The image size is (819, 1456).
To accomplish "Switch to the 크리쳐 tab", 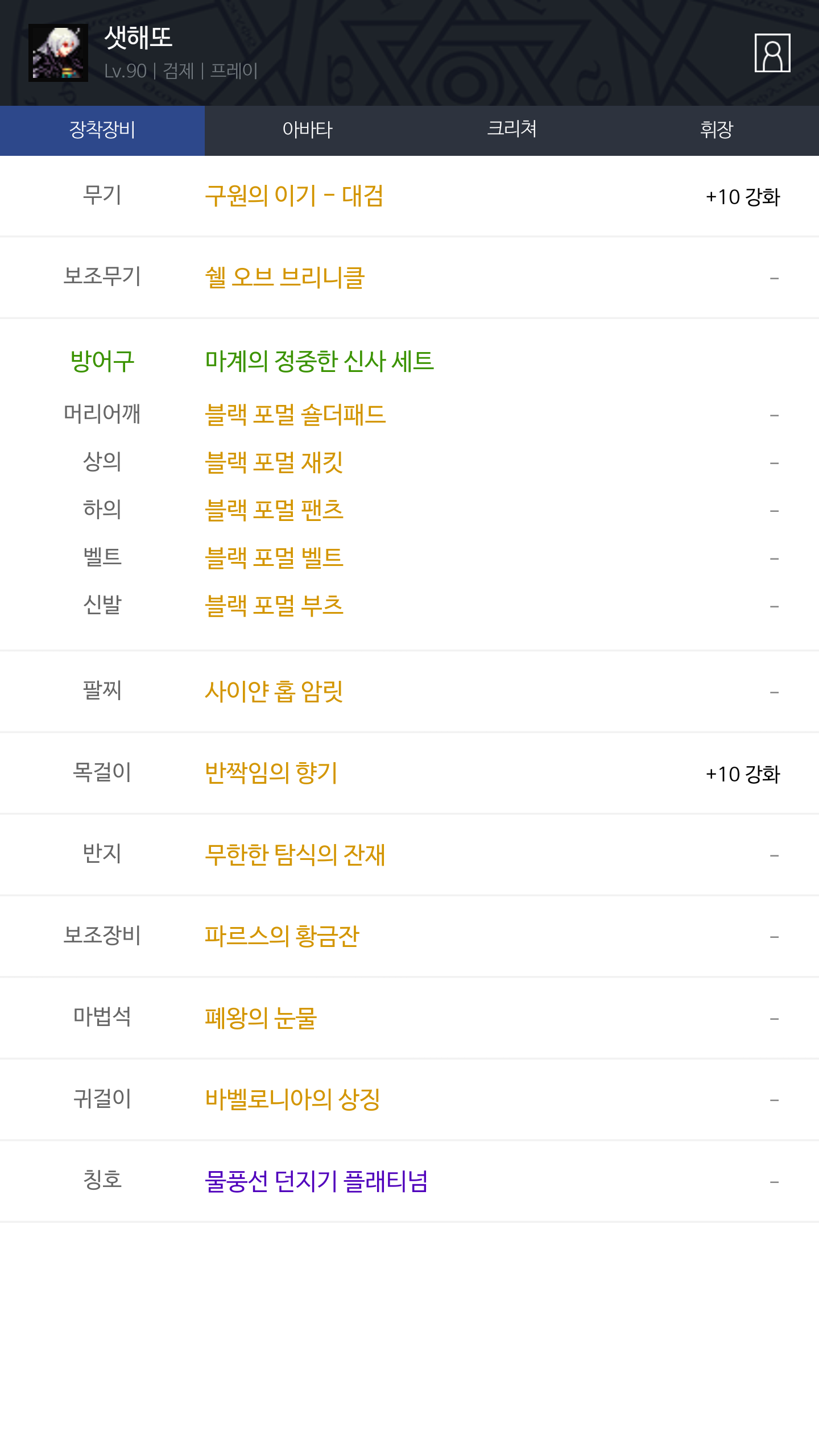I will 512,130.
